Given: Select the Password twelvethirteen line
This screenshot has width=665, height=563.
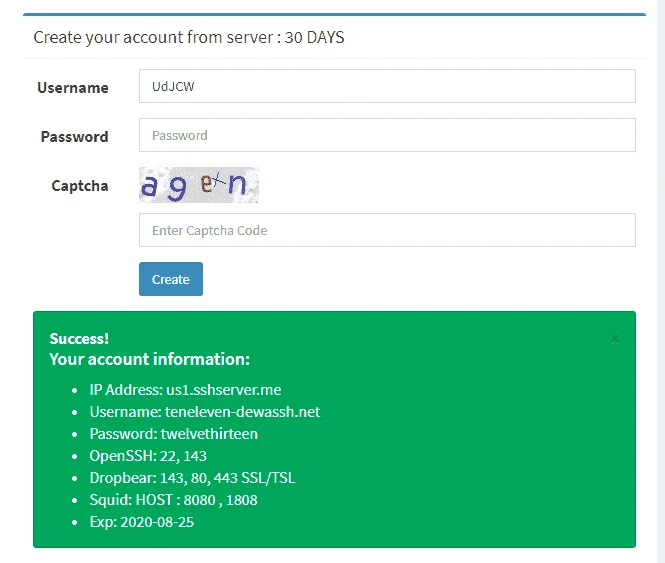Looking at the screenshot, I should [x=173, y=434].
